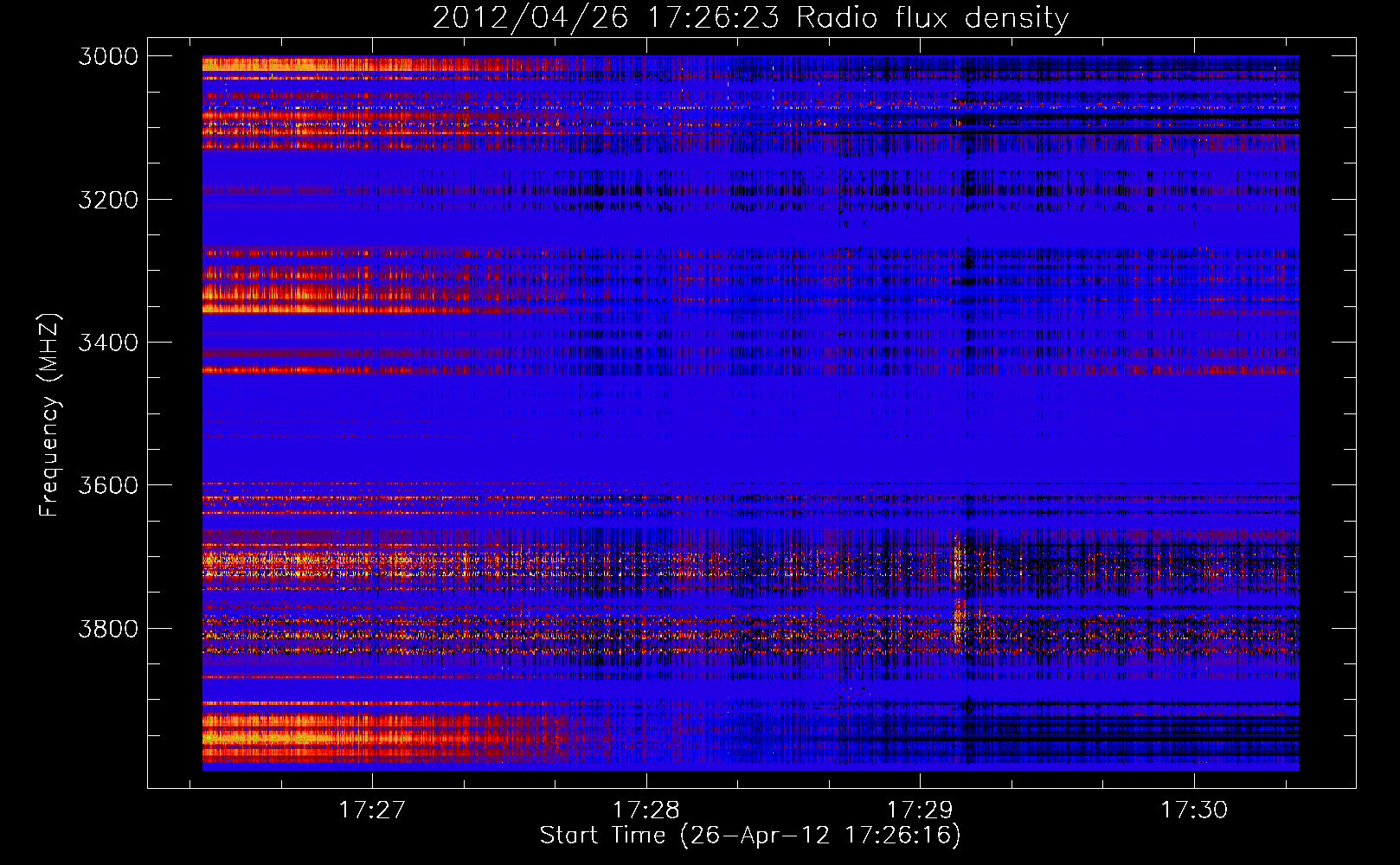This screenshot has width=1400, height=865.
Task: Click the 'Start Time (26-Apr-12 17:26:16)' axis title
Action: (x=750, y=836)
